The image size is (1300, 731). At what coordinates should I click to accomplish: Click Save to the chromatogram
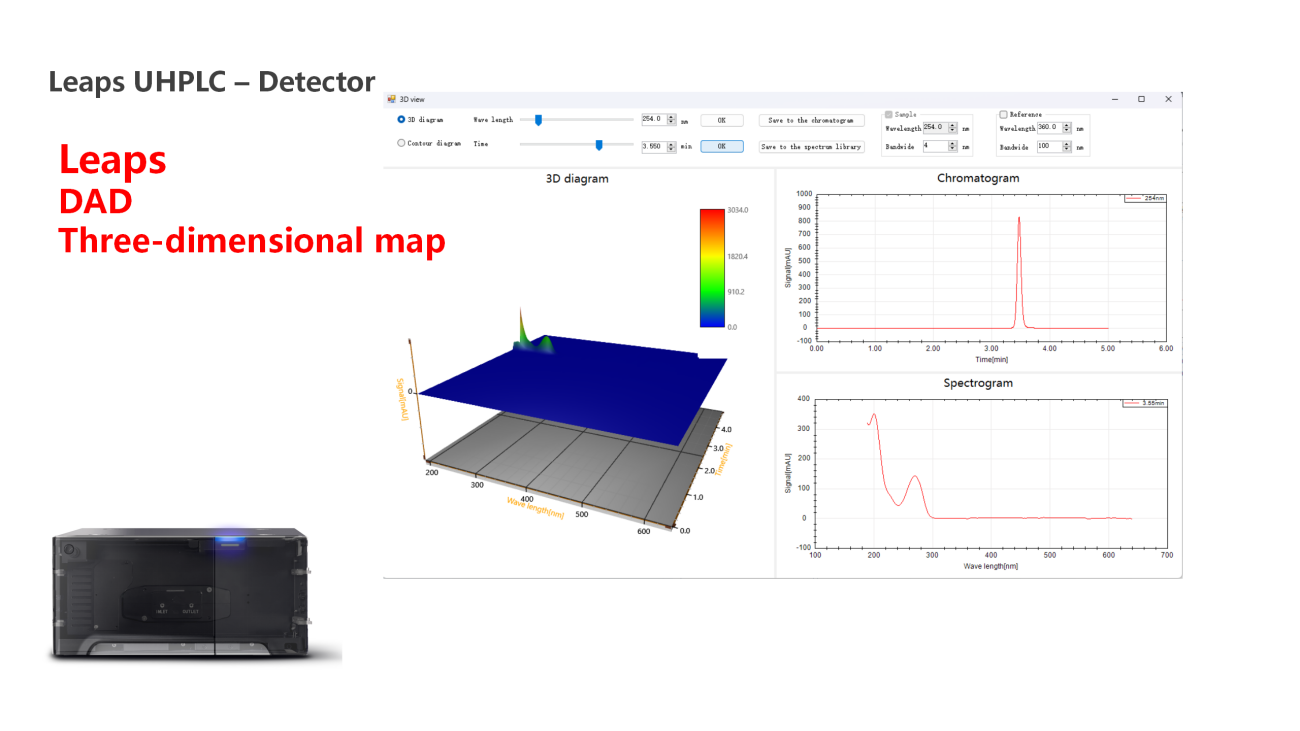811,120
